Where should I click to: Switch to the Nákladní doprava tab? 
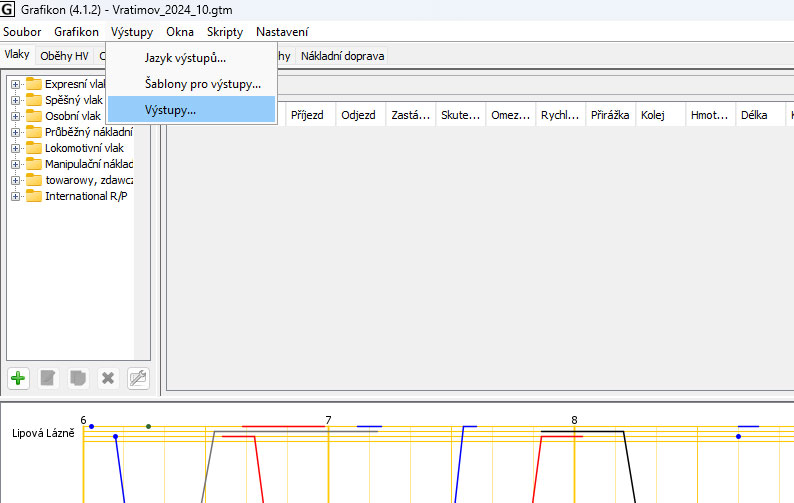pos(342,56)
